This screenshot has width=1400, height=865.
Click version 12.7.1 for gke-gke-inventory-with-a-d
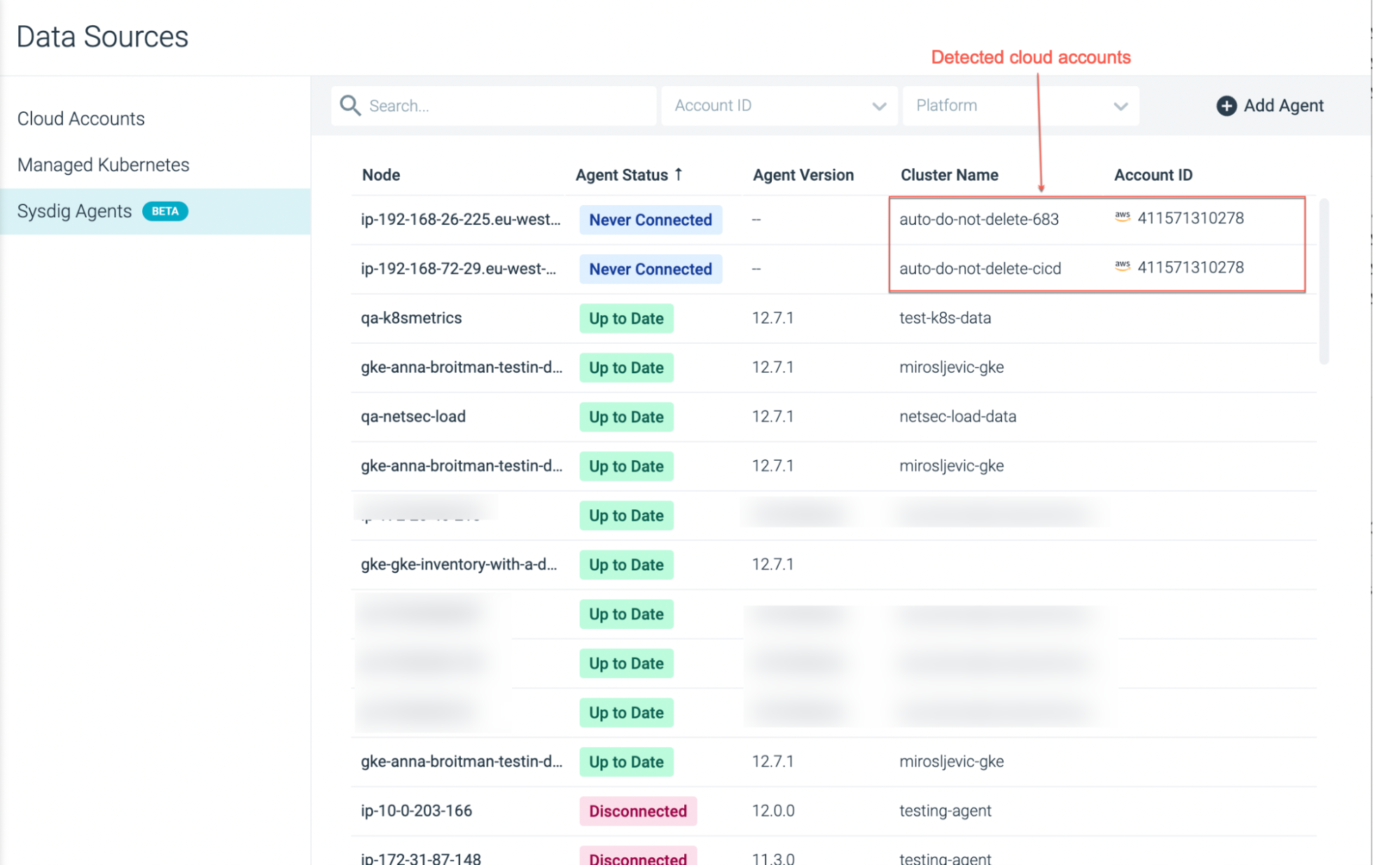click(x=772, y=565)
